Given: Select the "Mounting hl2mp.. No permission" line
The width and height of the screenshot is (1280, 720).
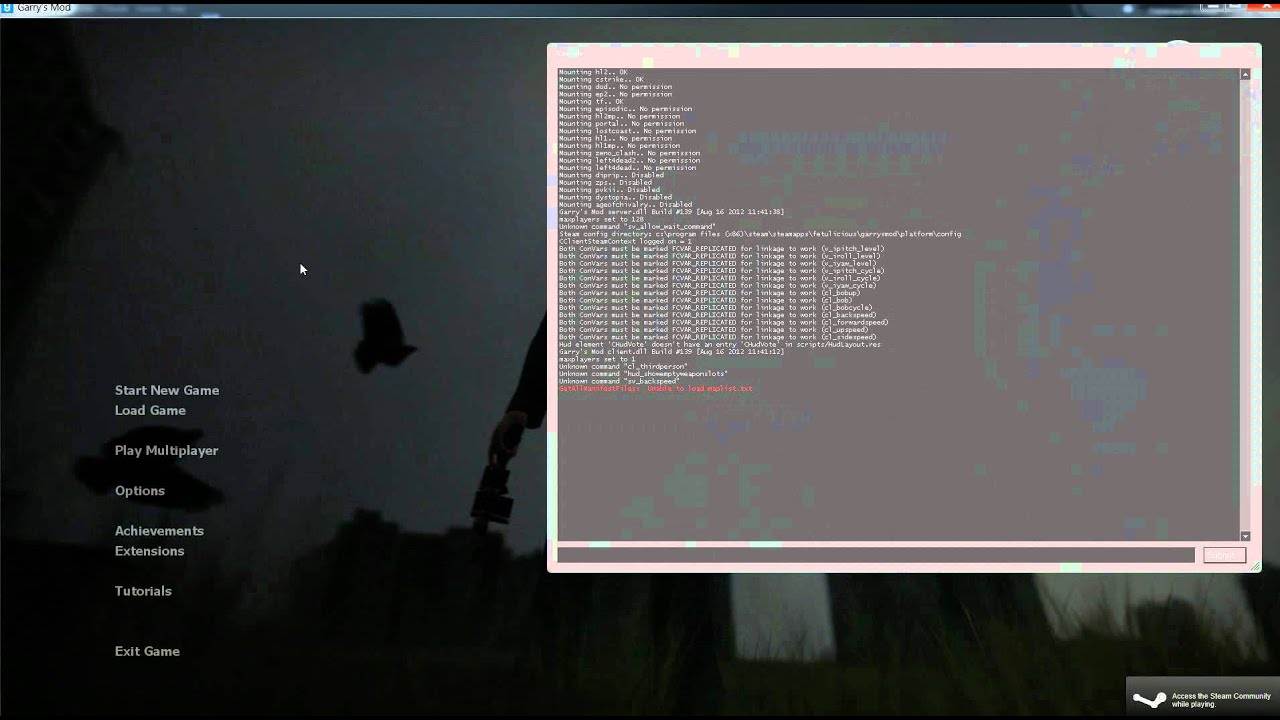Looking at the screenshot, I should pyautogui.click(x=619, y=116).
